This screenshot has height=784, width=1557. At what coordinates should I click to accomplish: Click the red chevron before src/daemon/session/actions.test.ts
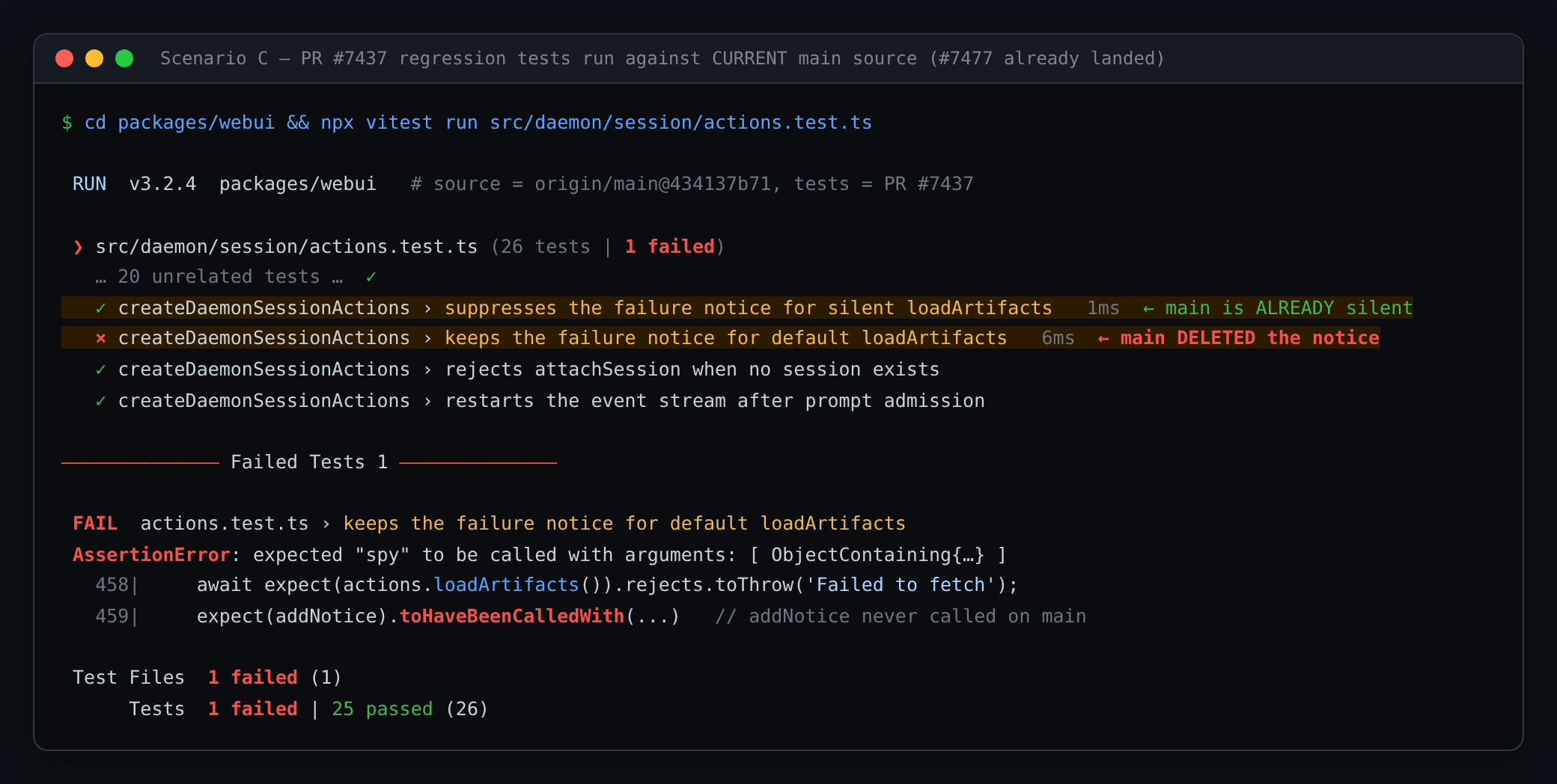[x=78, y=247]
